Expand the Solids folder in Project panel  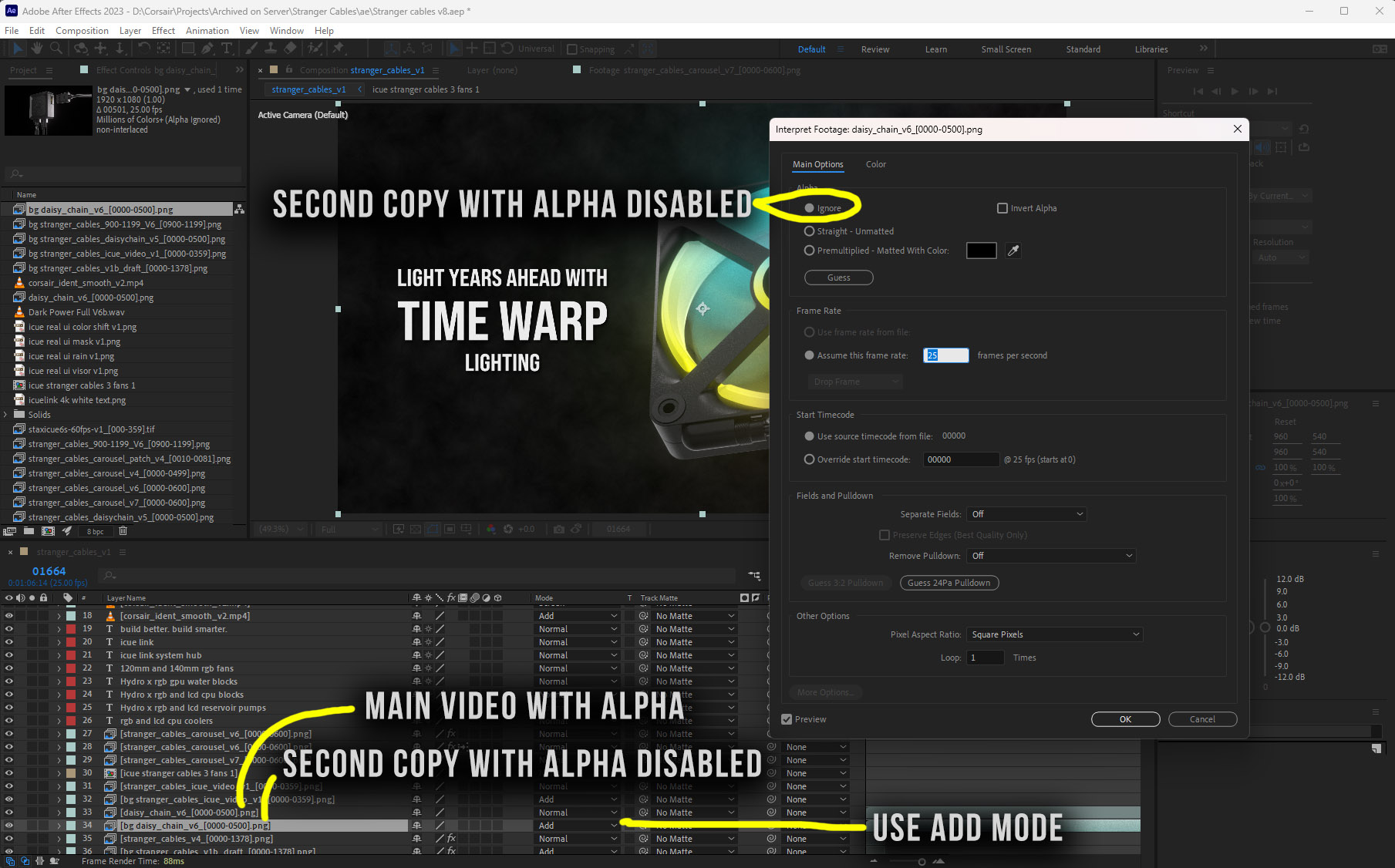tap(6, 415)
